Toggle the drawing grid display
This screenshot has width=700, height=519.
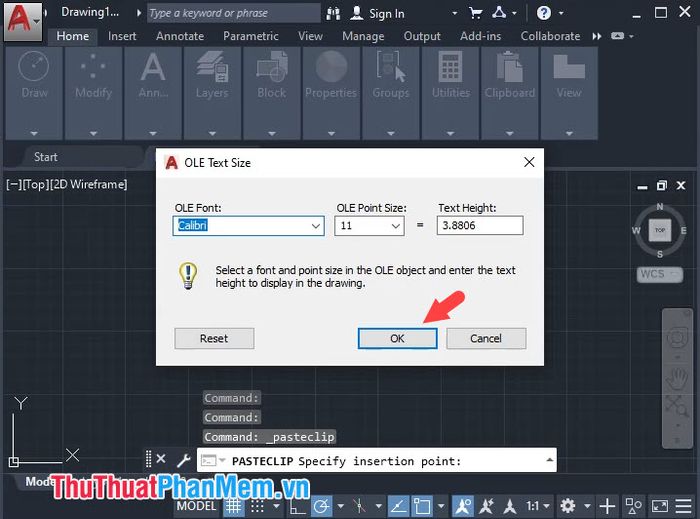pos(233,506)
